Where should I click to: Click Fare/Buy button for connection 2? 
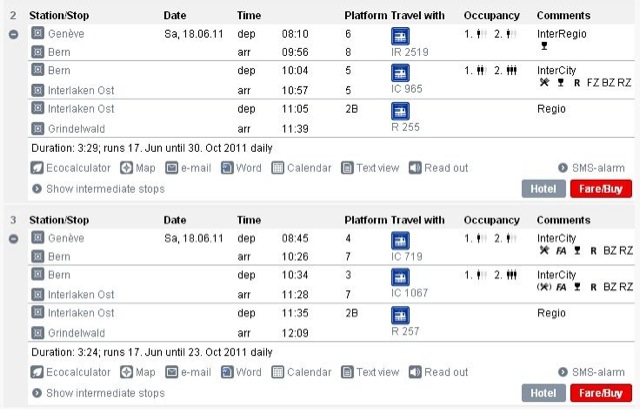(601, 189)
